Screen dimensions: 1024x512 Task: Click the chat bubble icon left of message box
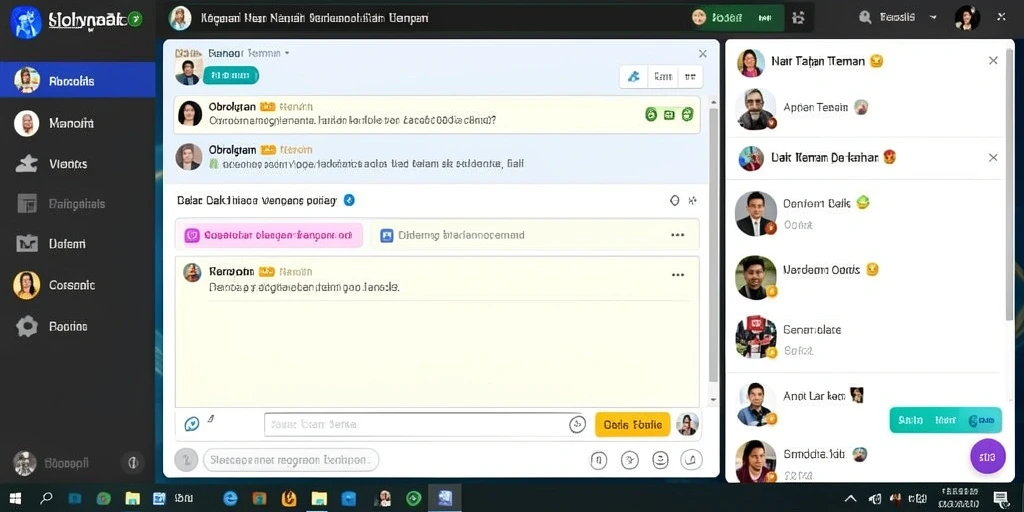(x=191, y=424)
